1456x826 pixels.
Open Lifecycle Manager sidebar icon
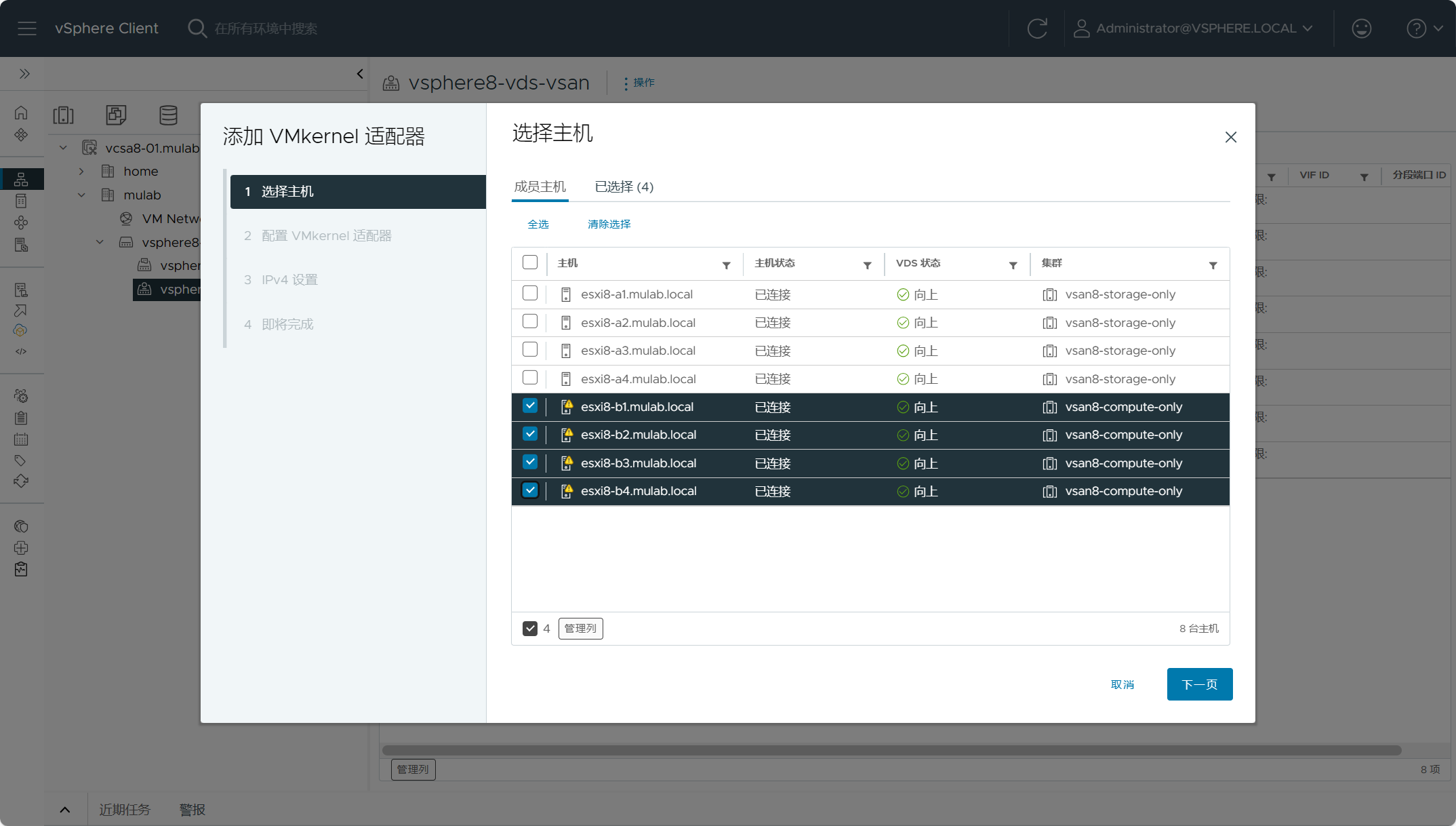click(x=21, y=481)
